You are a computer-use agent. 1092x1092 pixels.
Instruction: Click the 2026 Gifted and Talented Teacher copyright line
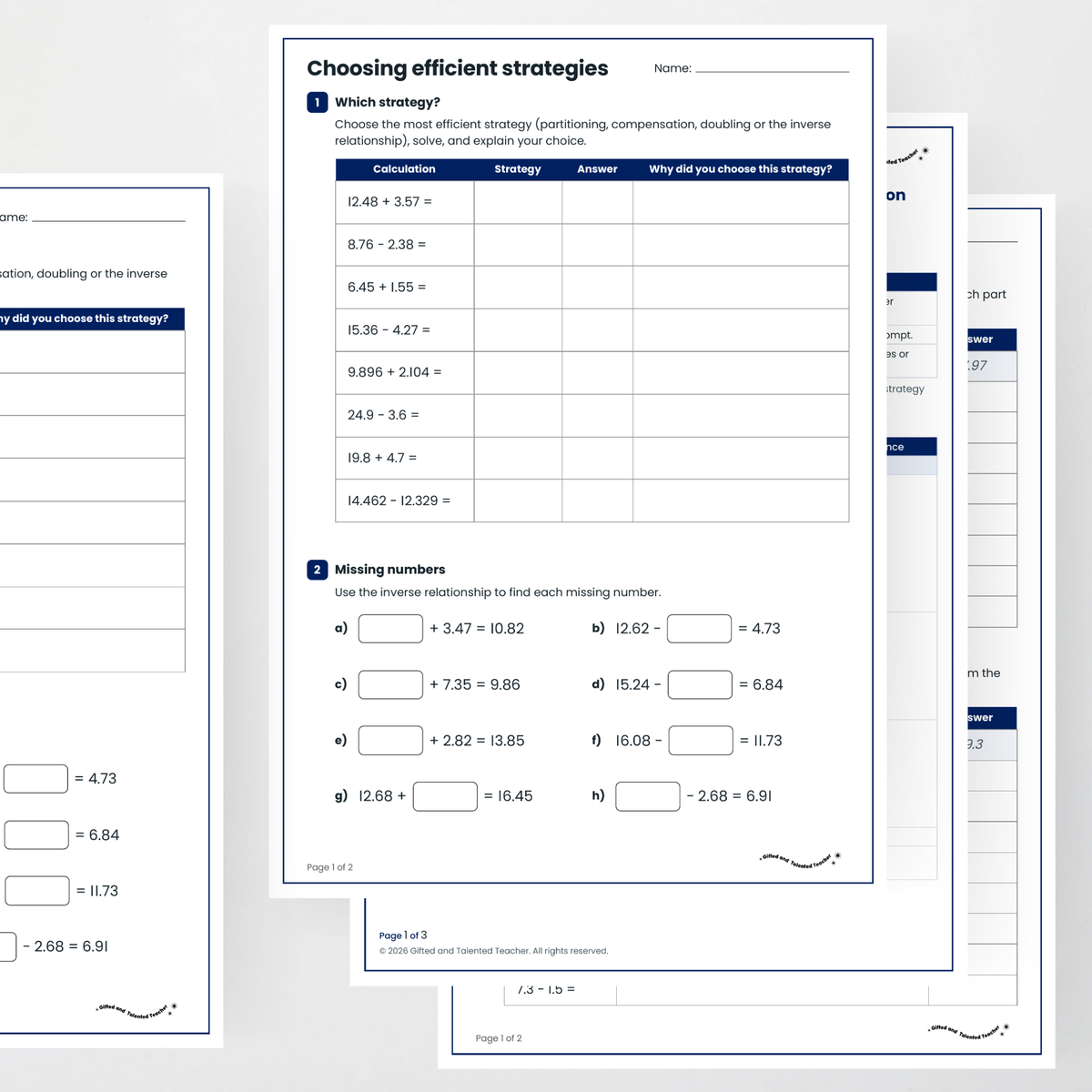pyautogui.click(x=493, y=951)
